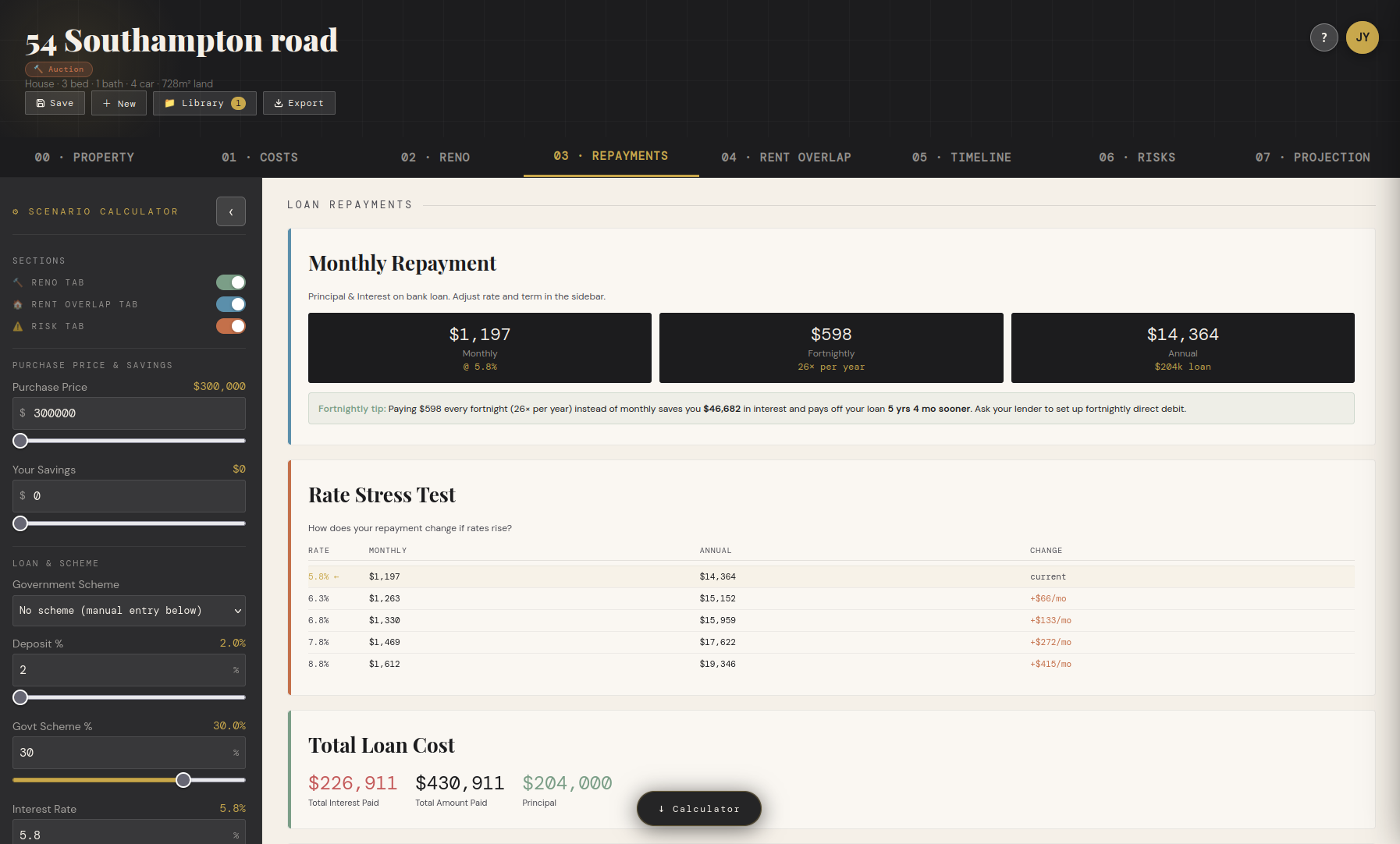1400x844 pixels.
Task: Click the Purchase Price input field
Action: pyautogui.click(x=129, y=413)
